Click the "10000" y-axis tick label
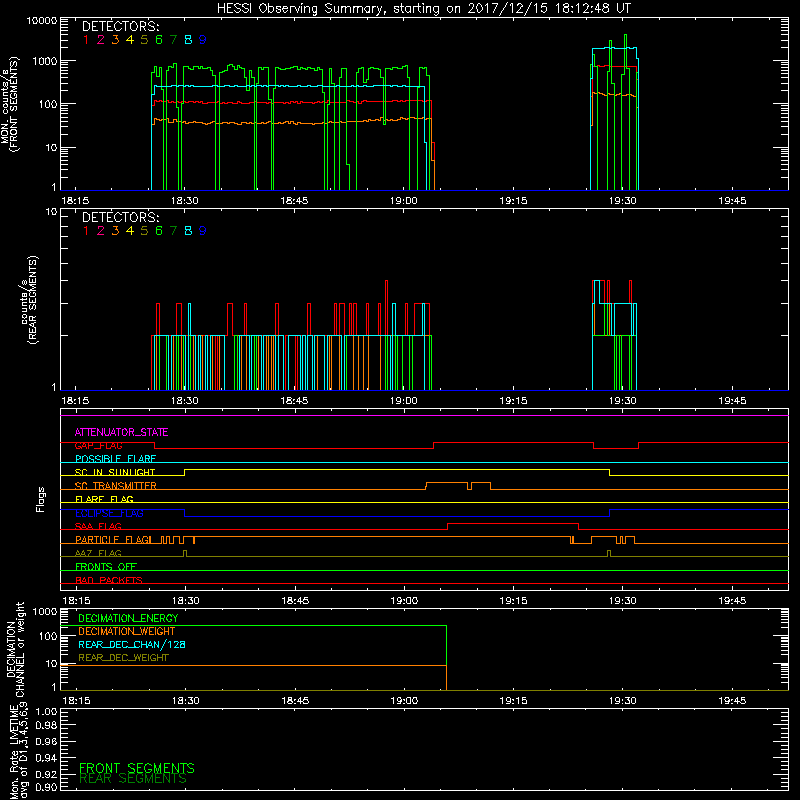 [42, 21]
